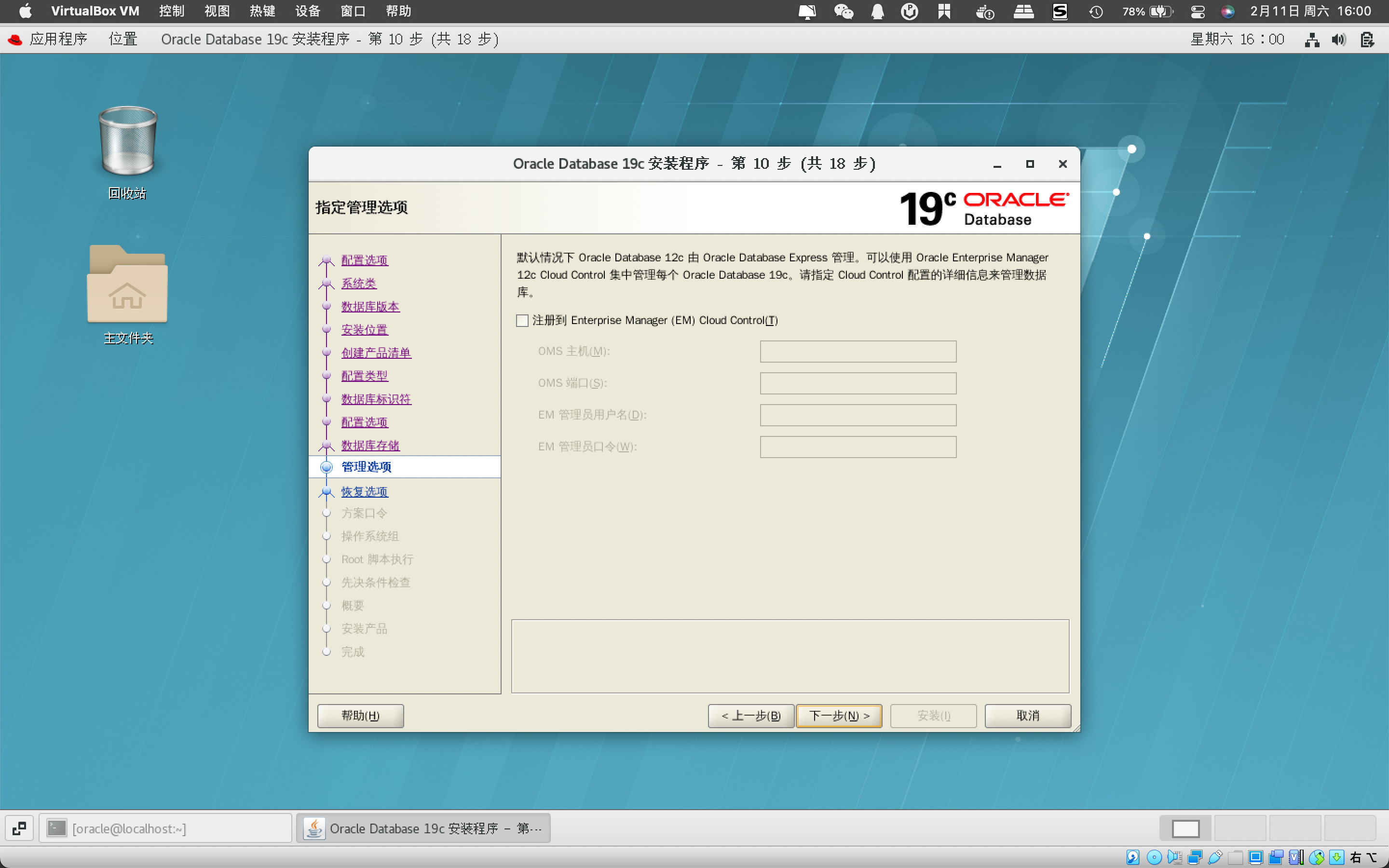Go to the 数据库版本 step link

(370, 307)
